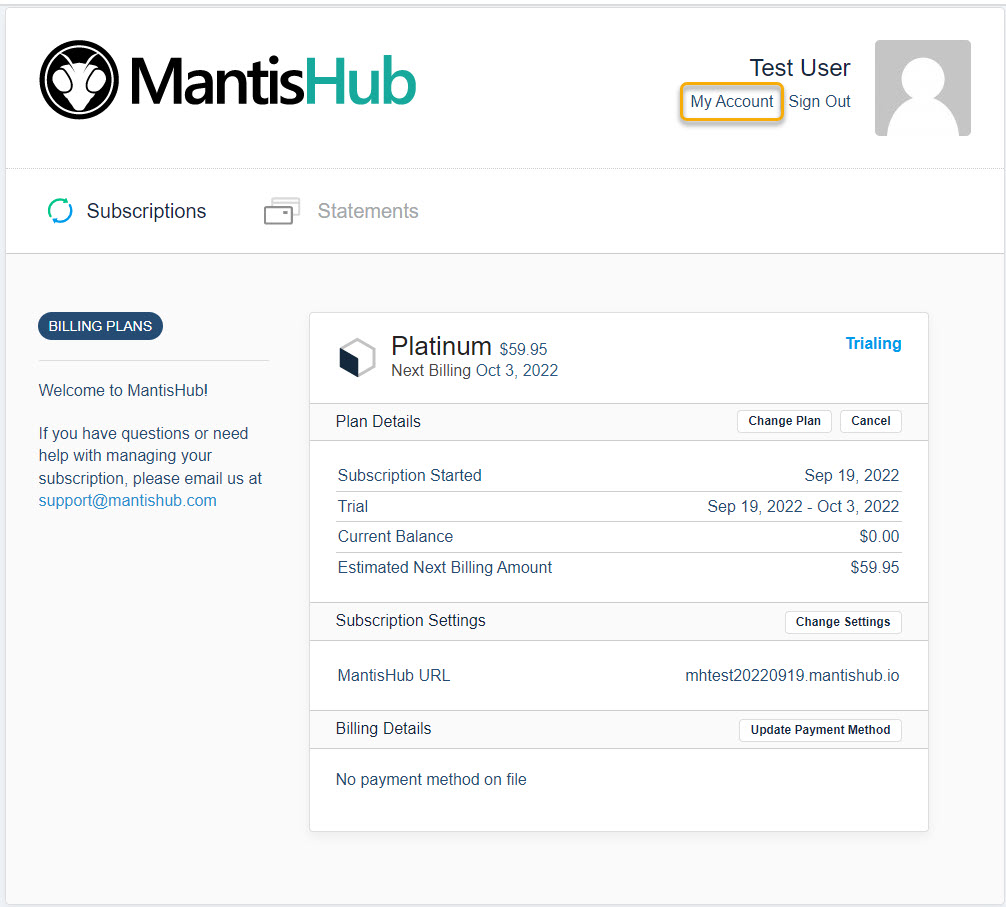Click Update Payment Method button
1006x907 pixels.
pyautogui.click(x=820, y=730)
